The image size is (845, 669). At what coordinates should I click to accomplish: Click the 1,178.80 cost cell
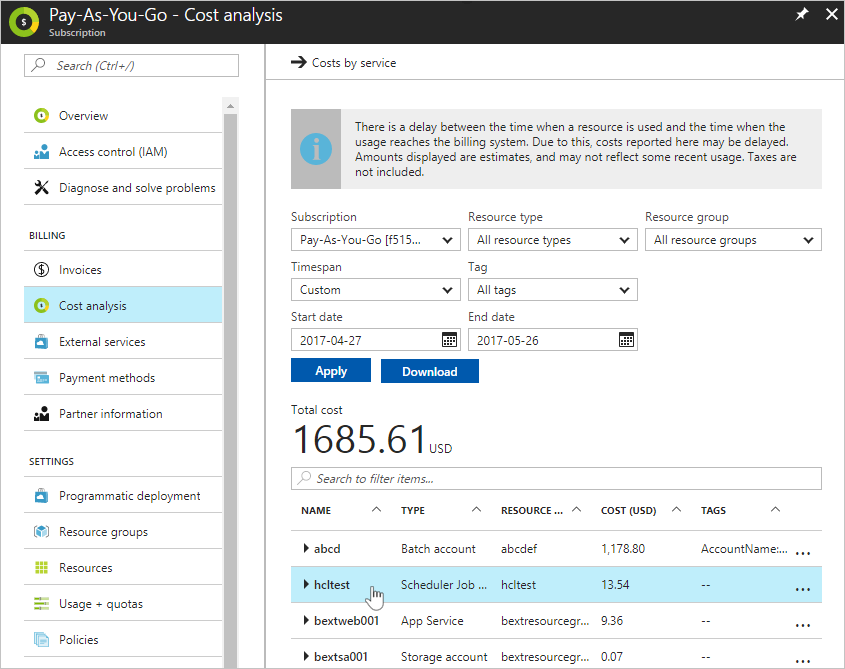click(x=623, y=549)
